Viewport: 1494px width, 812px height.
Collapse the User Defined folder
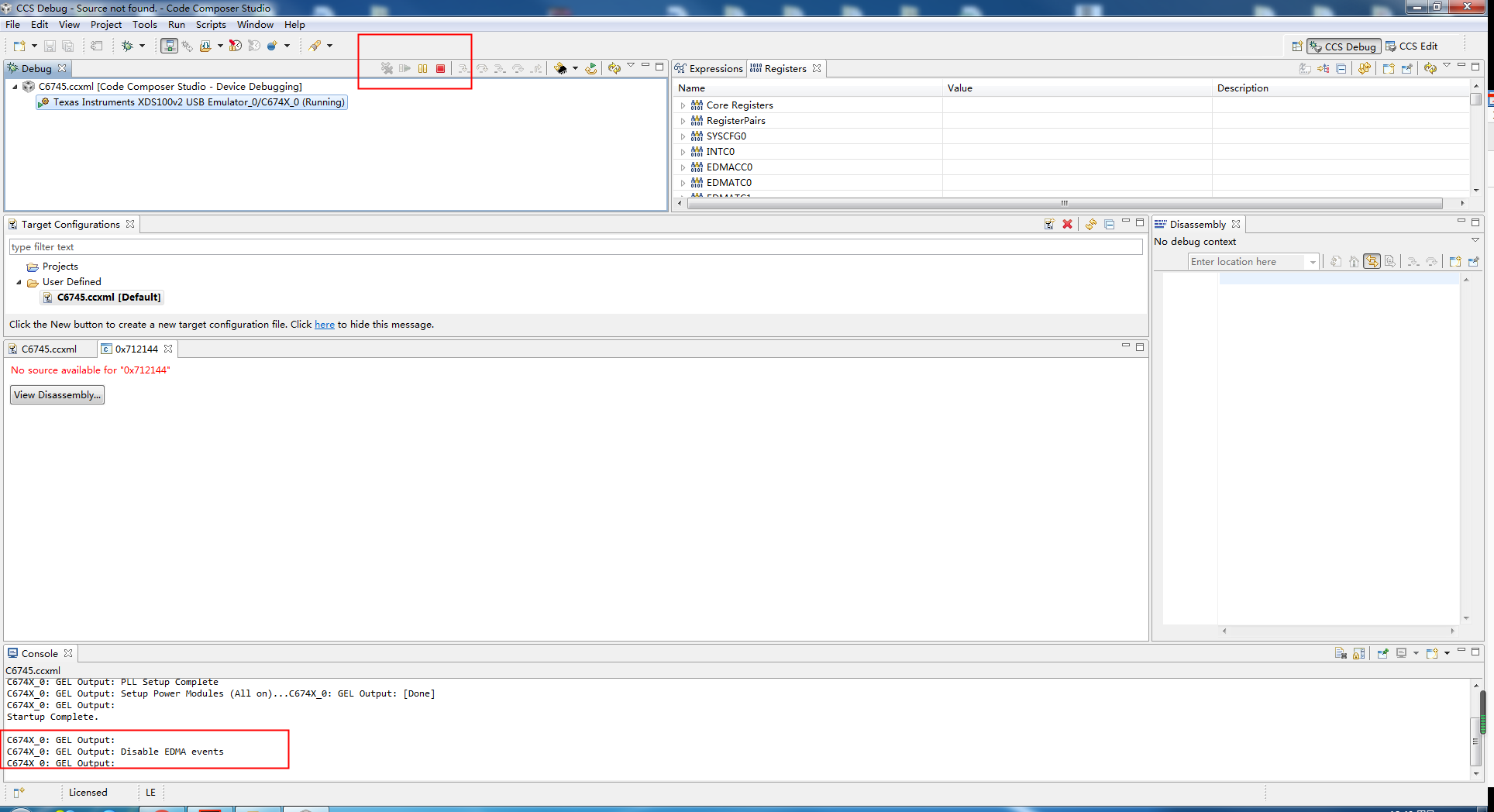(x=19, y=282)
